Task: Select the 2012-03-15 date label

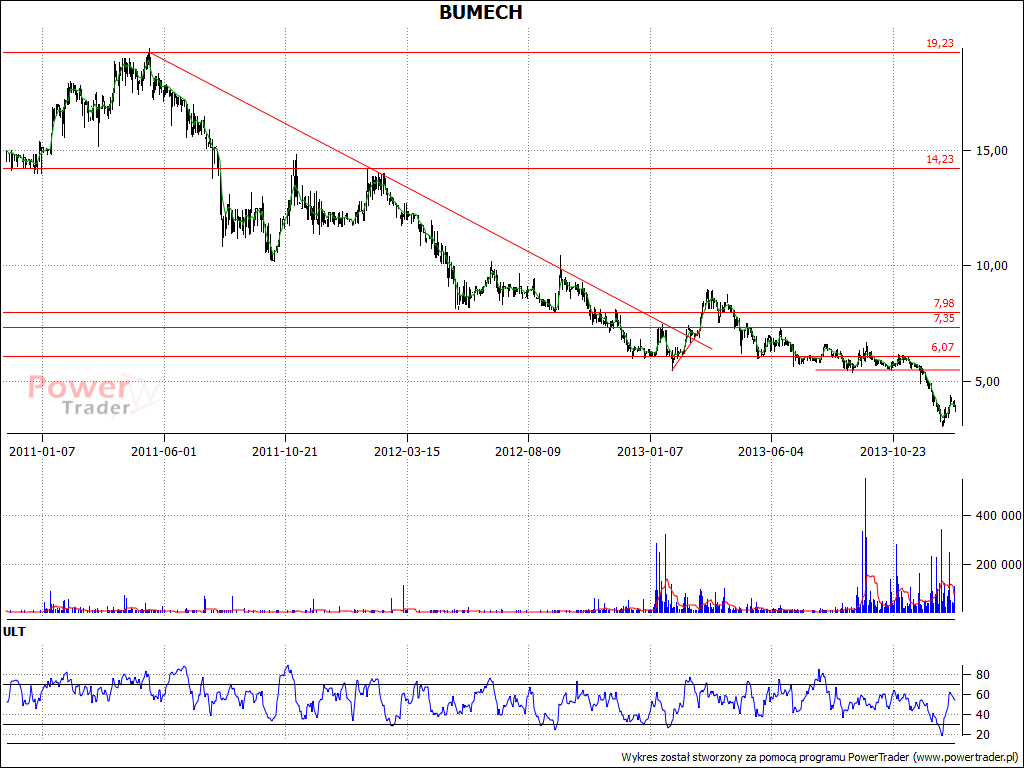Action: click(407, 451)
